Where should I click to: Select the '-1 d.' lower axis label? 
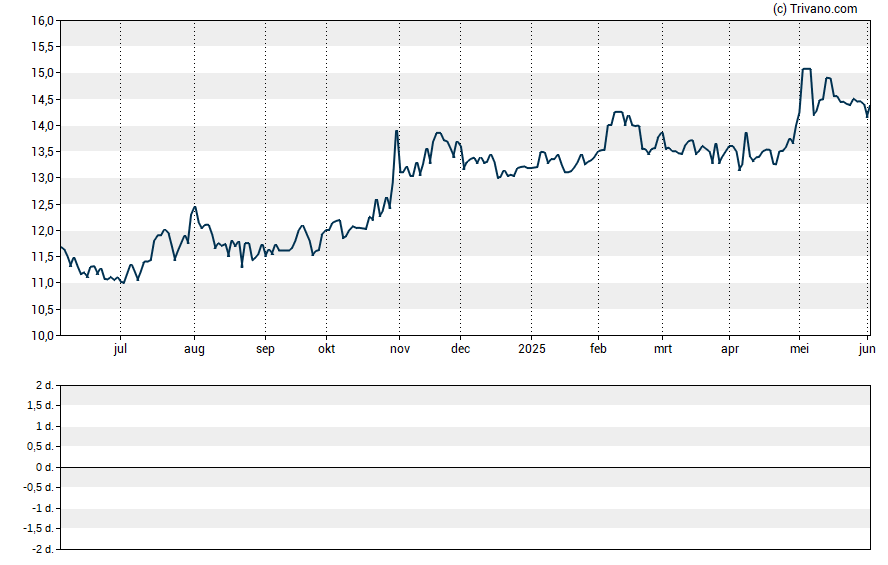[x=43, y=508]
